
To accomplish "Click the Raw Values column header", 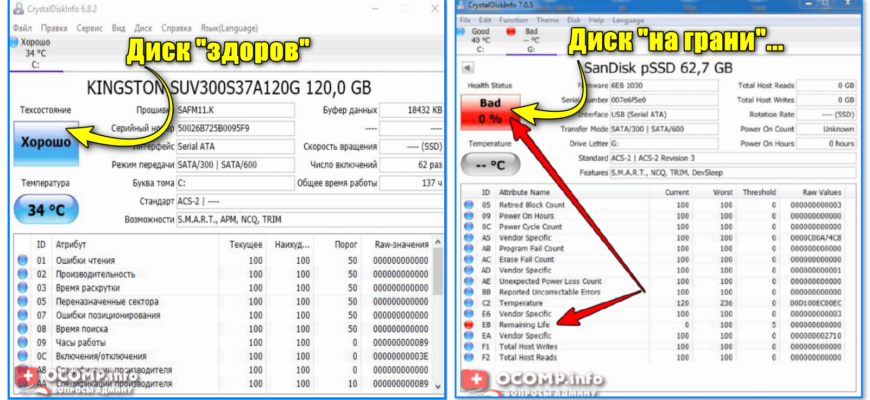I will (821, 193).
